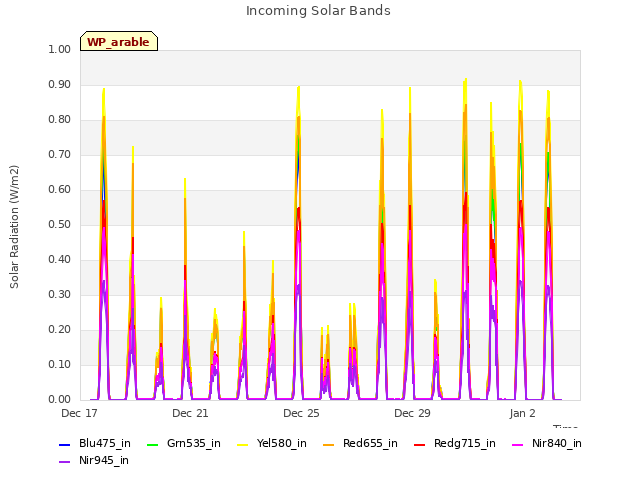Click the blue Blu475_in legend swatch
This screenshot has width=640, height=480.
coord(65,445)
